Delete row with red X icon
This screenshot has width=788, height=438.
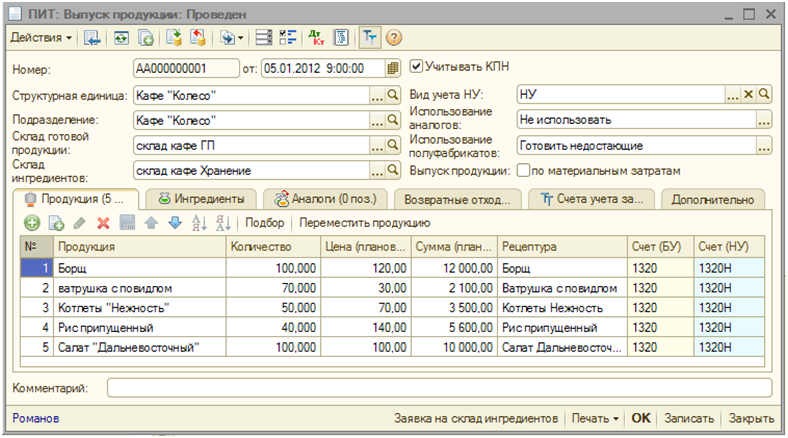coord(103,223)
